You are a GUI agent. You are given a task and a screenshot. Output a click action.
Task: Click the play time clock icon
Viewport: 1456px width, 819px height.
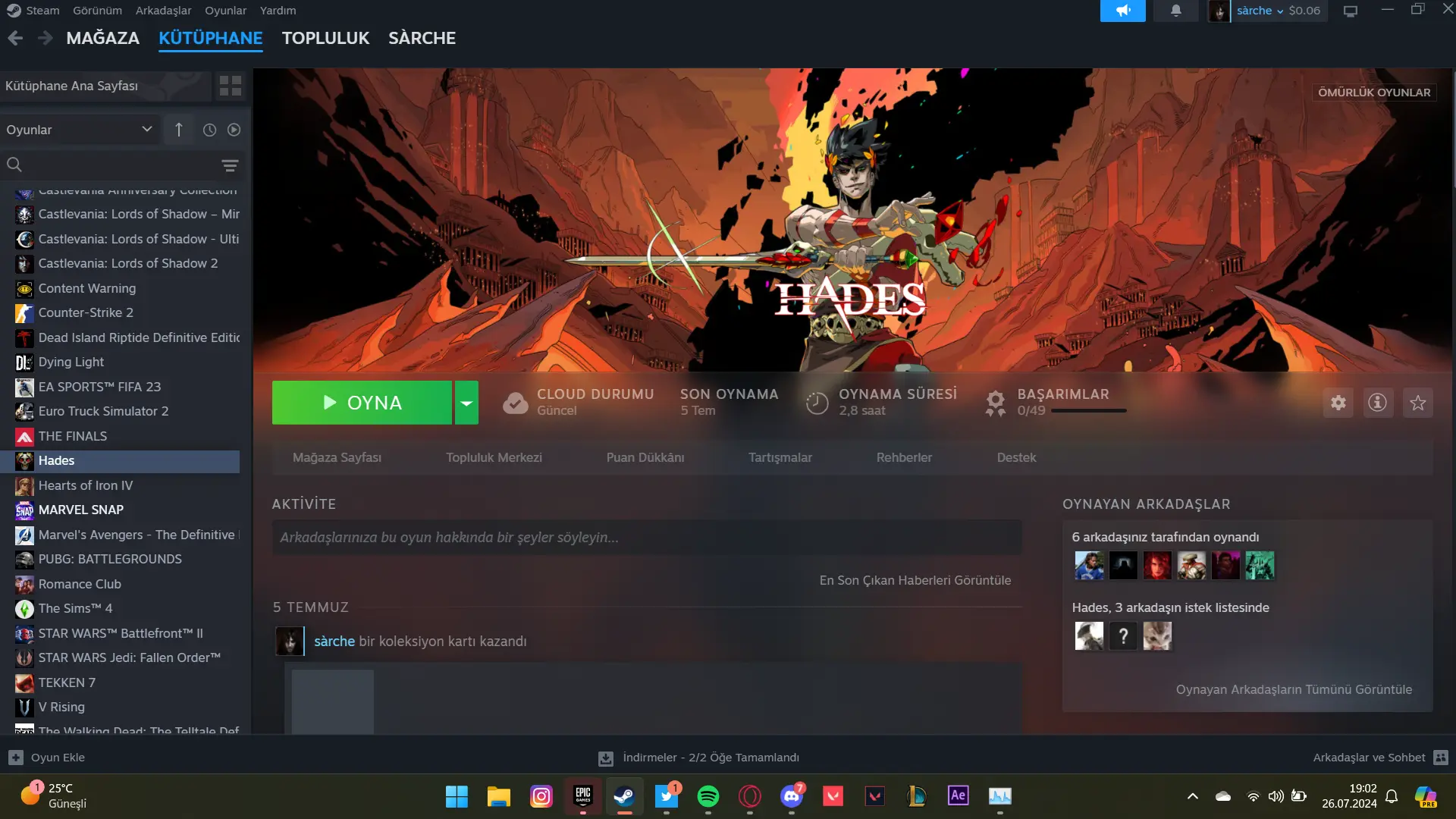point(817,403)
